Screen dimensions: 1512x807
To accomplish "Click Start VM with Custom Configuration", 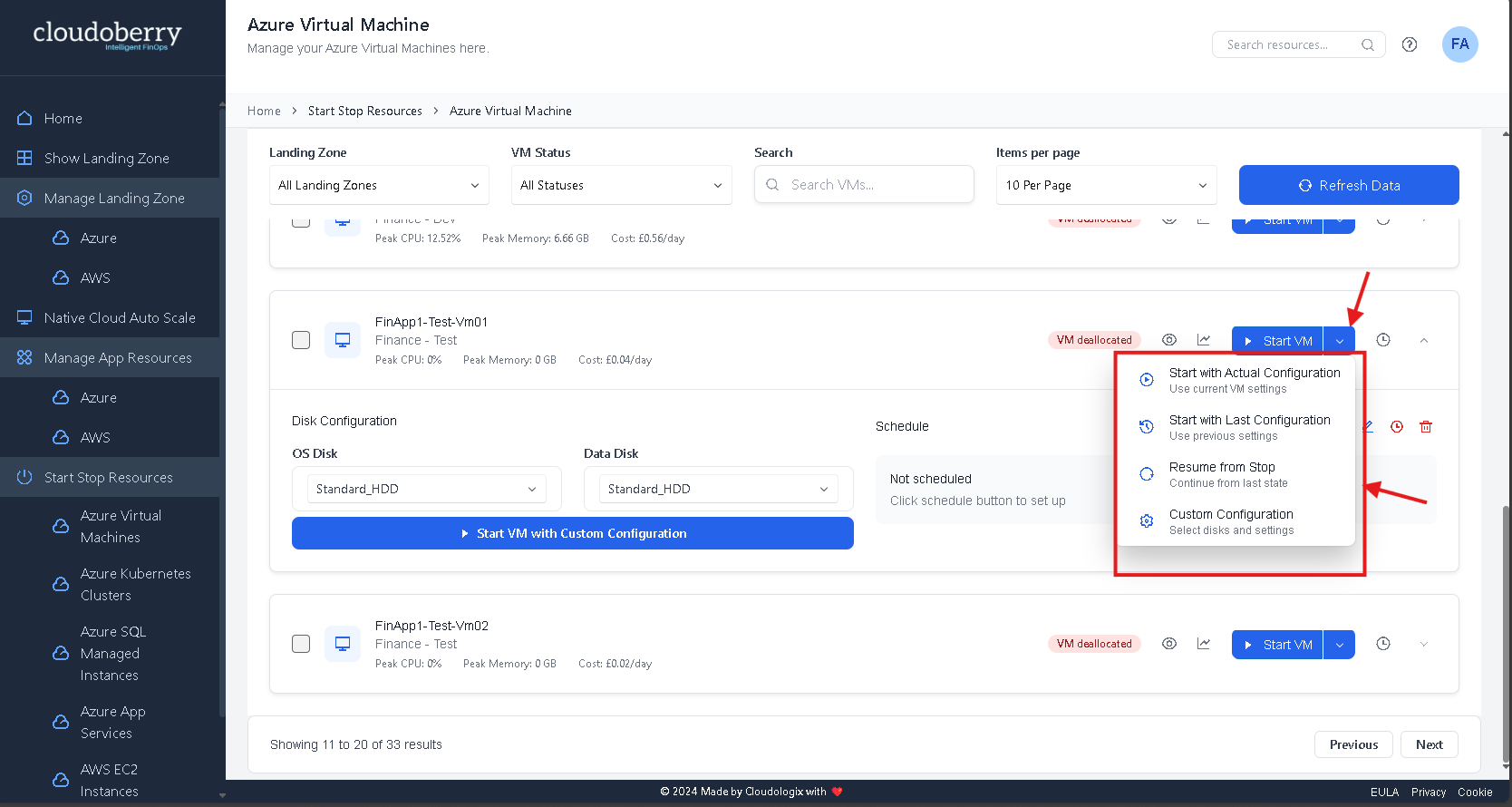I will (573, 533).
